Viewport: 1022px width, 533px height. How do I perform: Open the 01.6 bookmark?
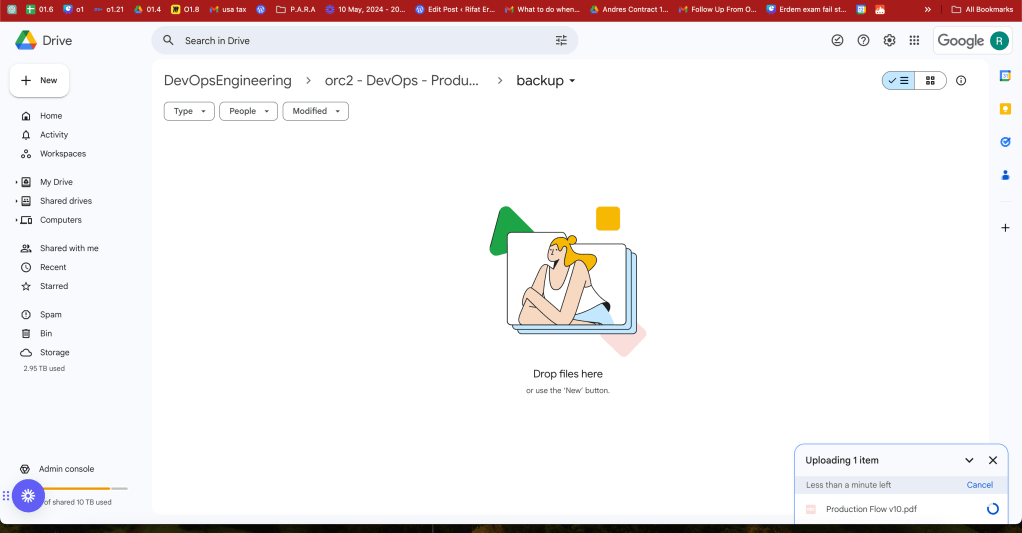(x=40, y=10)
